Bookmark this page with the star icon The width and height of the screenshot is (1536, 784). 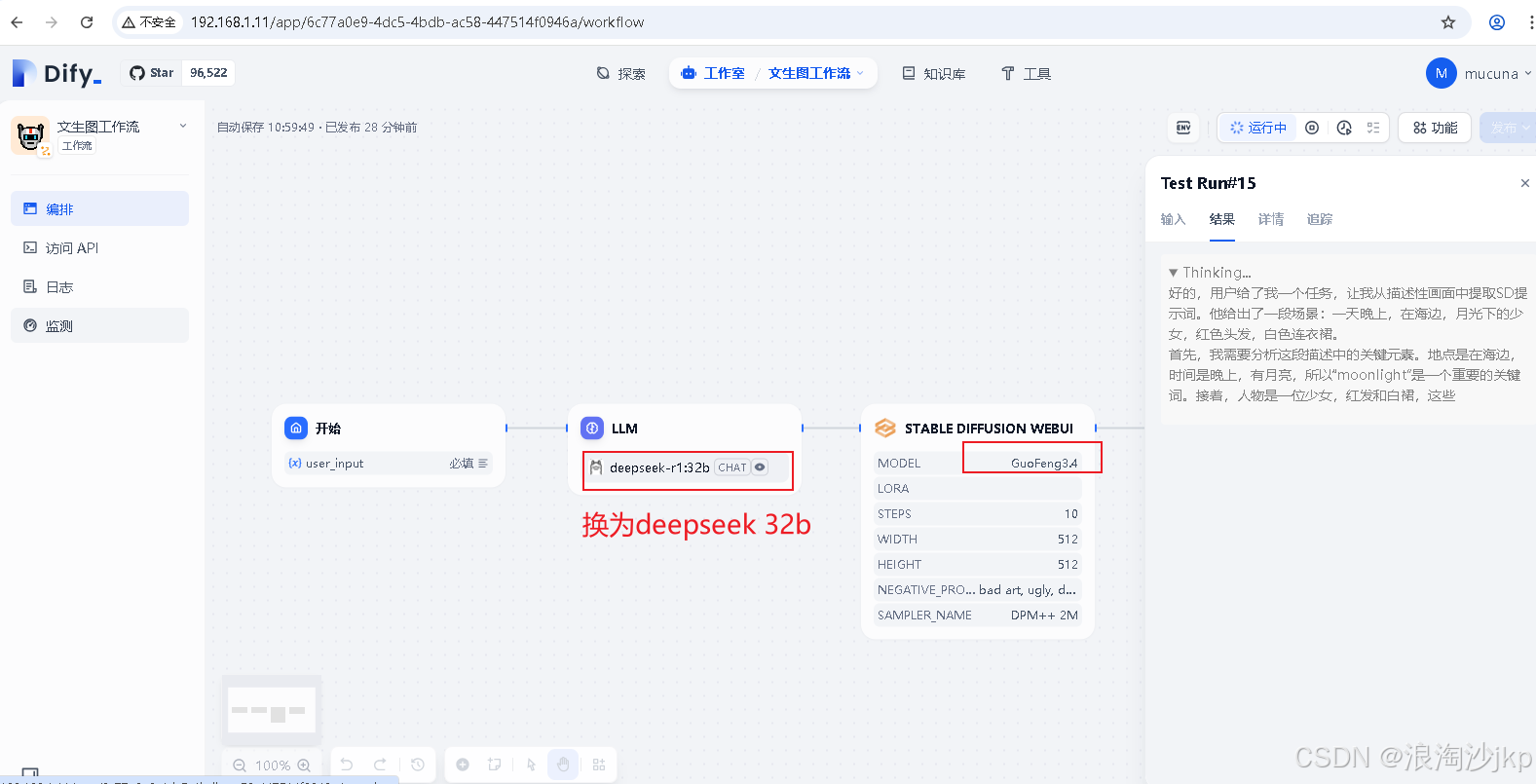1448,22
